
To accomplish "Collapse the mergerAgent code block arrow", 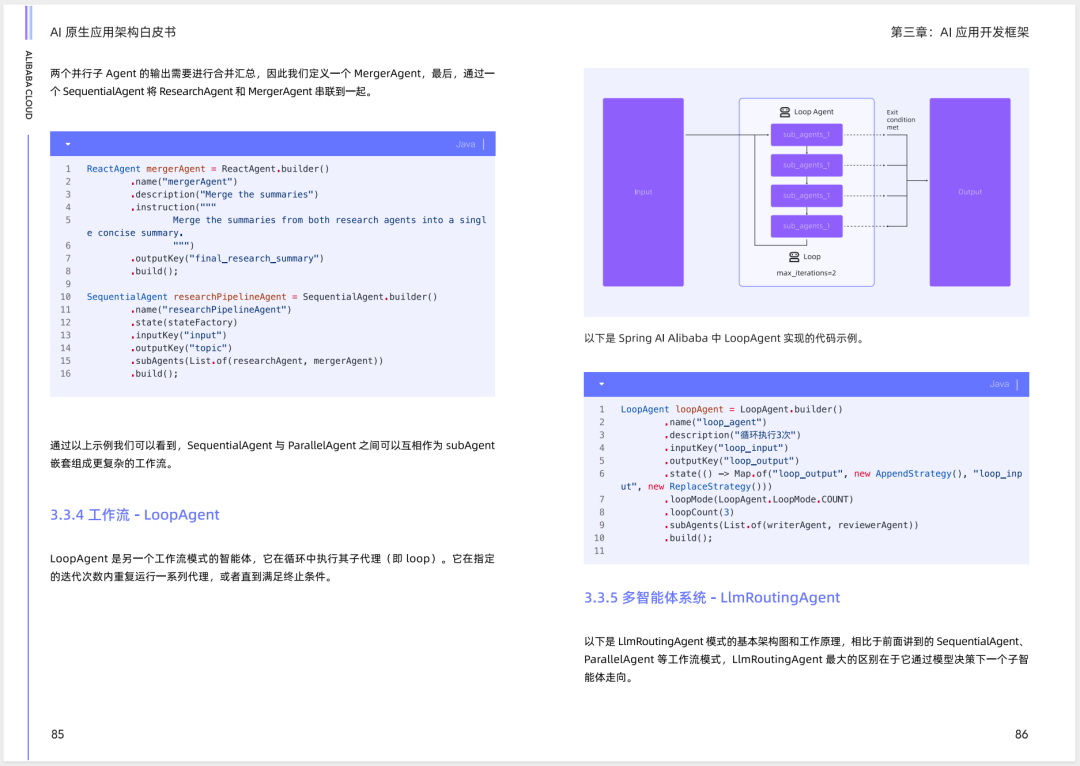I will point(68,144).
